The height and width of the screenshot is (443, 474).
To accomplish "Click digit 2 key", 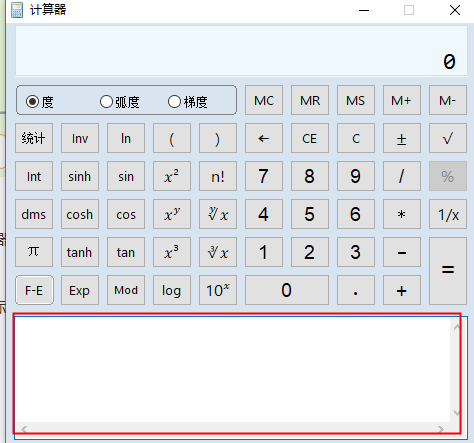I will point(310,252).
